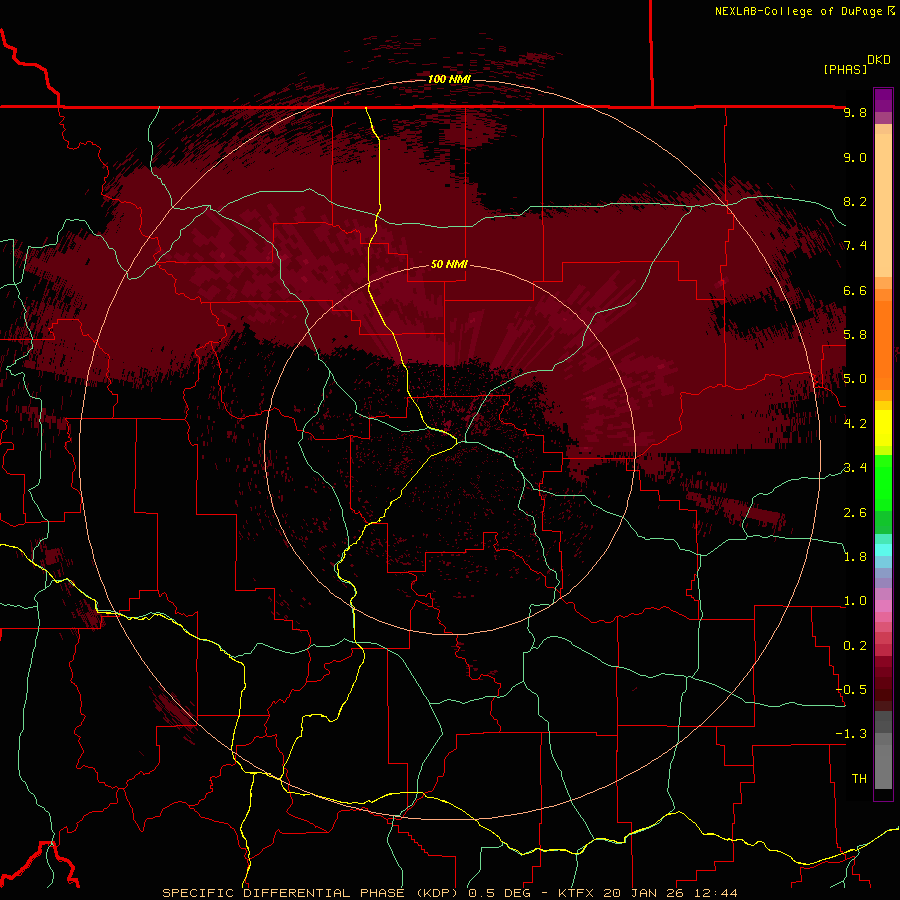
Task: Select the 9.8 value on color scale
Action: point(855,112)
